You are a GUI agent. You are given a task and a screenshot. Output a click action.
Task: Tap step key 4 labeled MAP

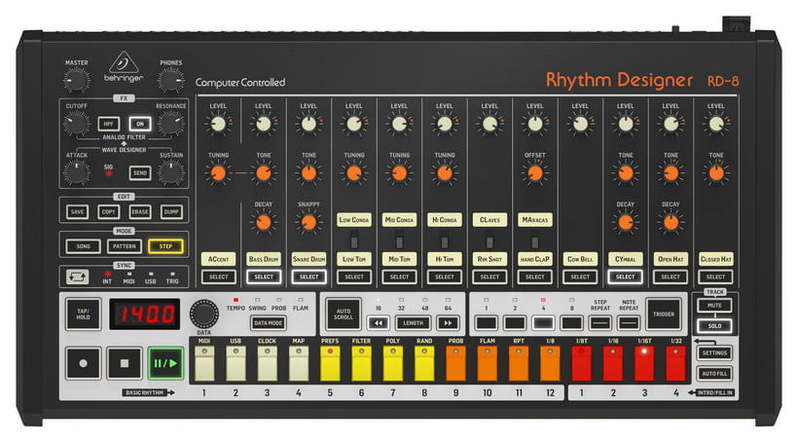point(299,364)
